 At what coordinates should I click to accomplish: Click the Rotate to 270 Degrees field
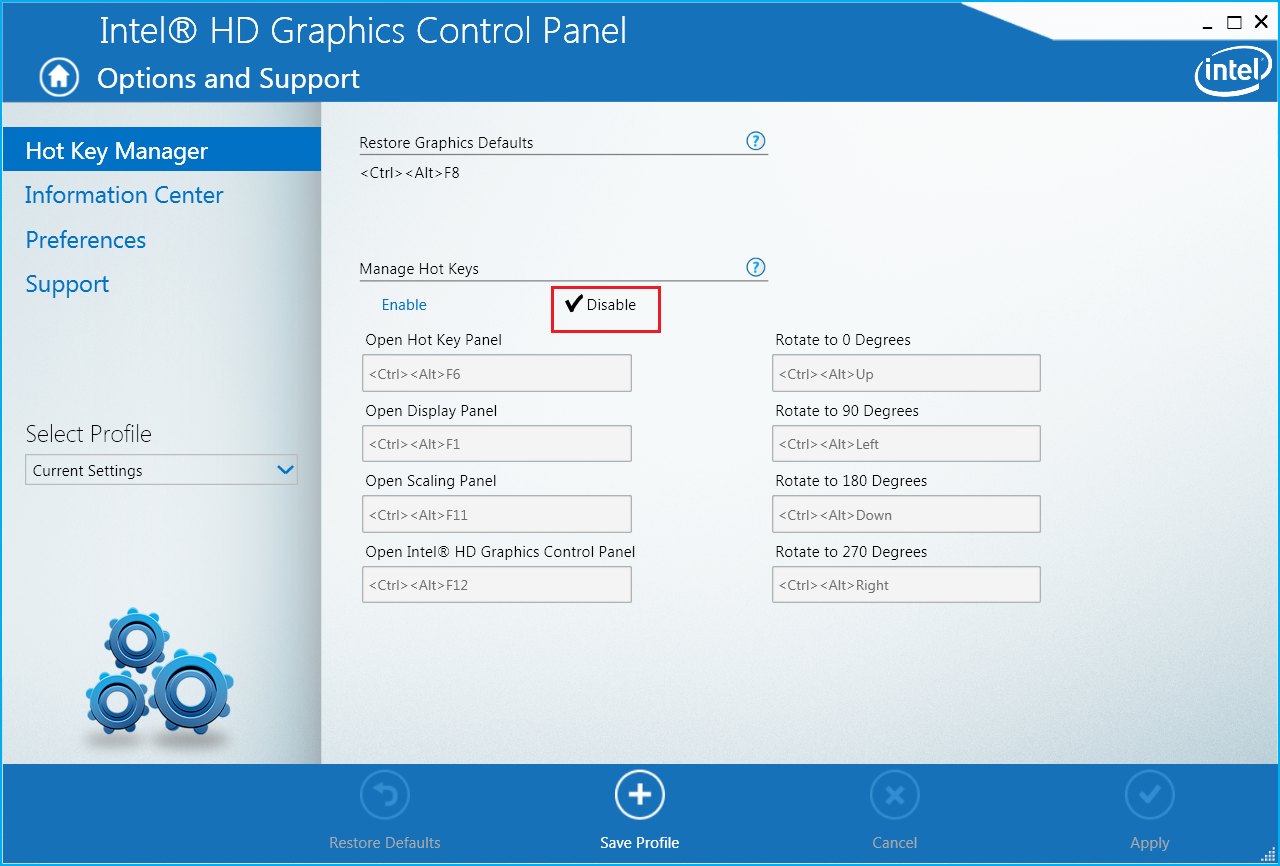906,584
